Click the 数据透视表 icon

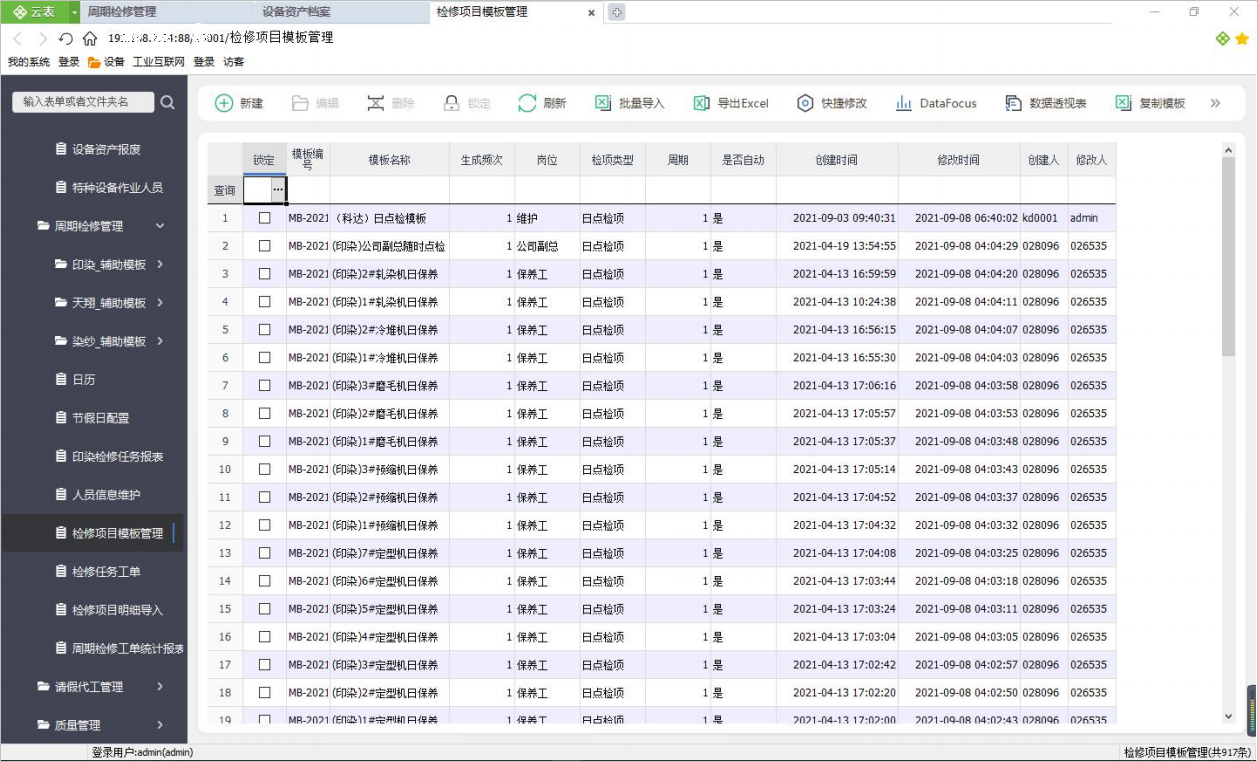coord(1013,103)
